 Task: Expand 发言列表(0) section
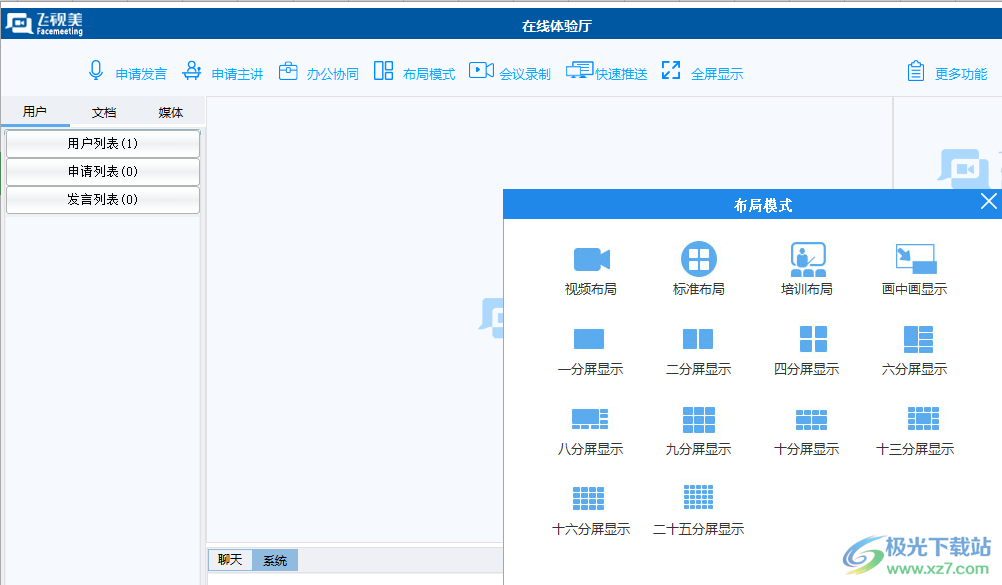[x=103, y=200]
